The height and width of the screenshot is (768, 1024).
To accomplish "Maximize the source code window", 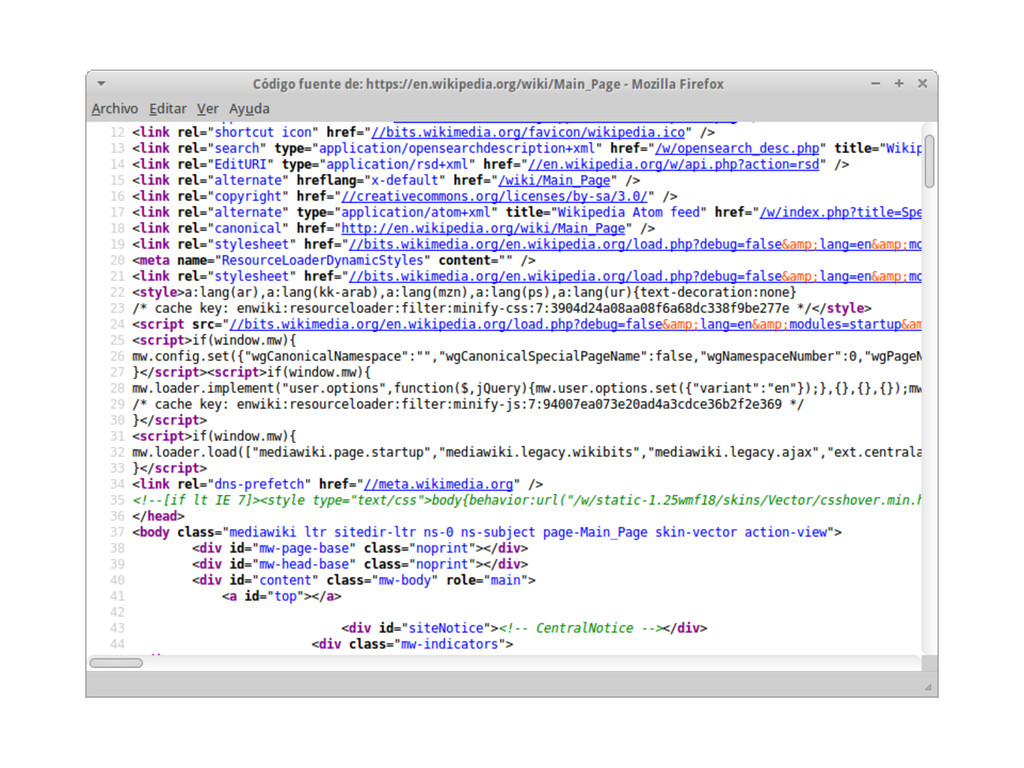I will coord(899,84).
